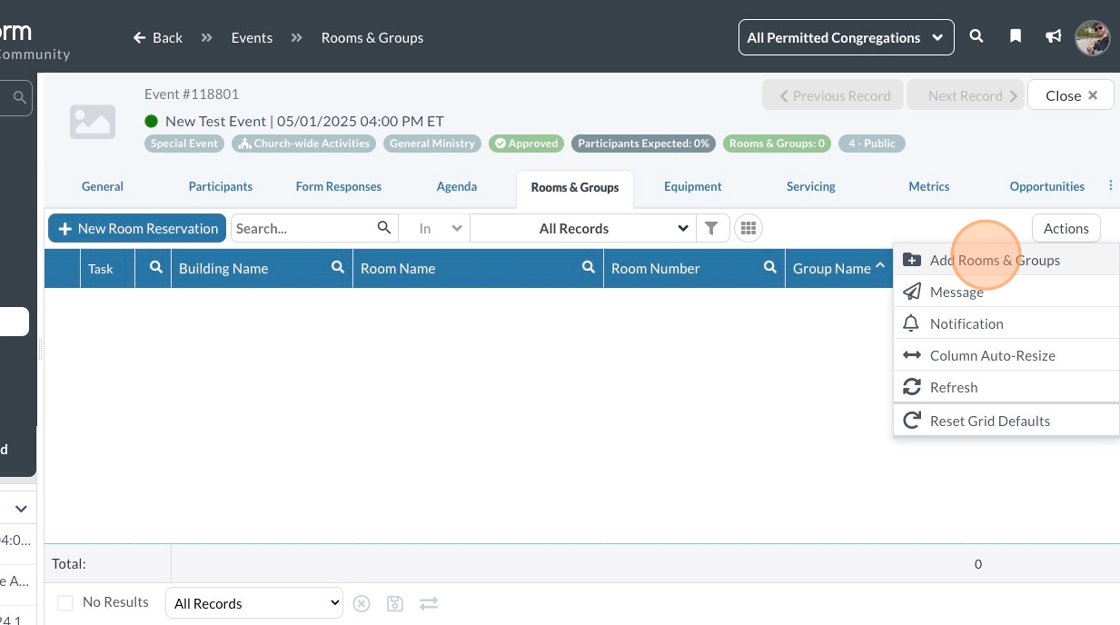This screenshot has height=625, width=1120.
Task: Switch to the Equipment tab
Action: (693, 186)
